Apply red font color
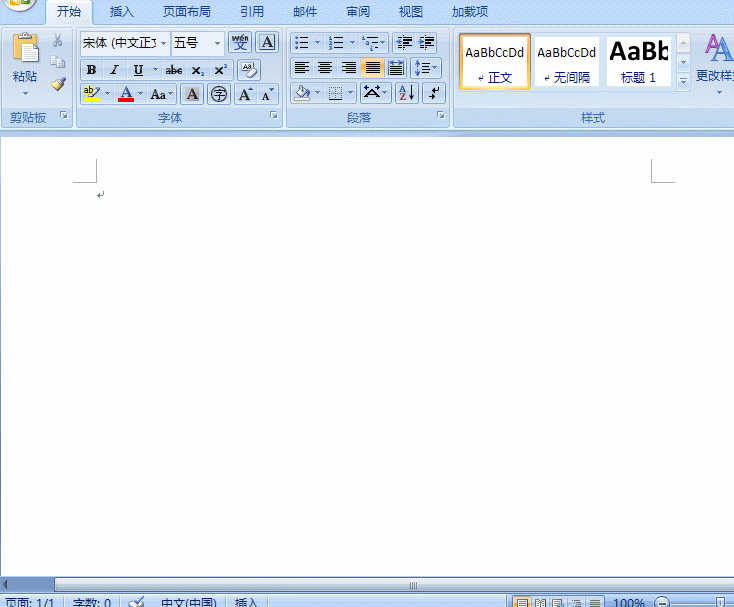 125,94
